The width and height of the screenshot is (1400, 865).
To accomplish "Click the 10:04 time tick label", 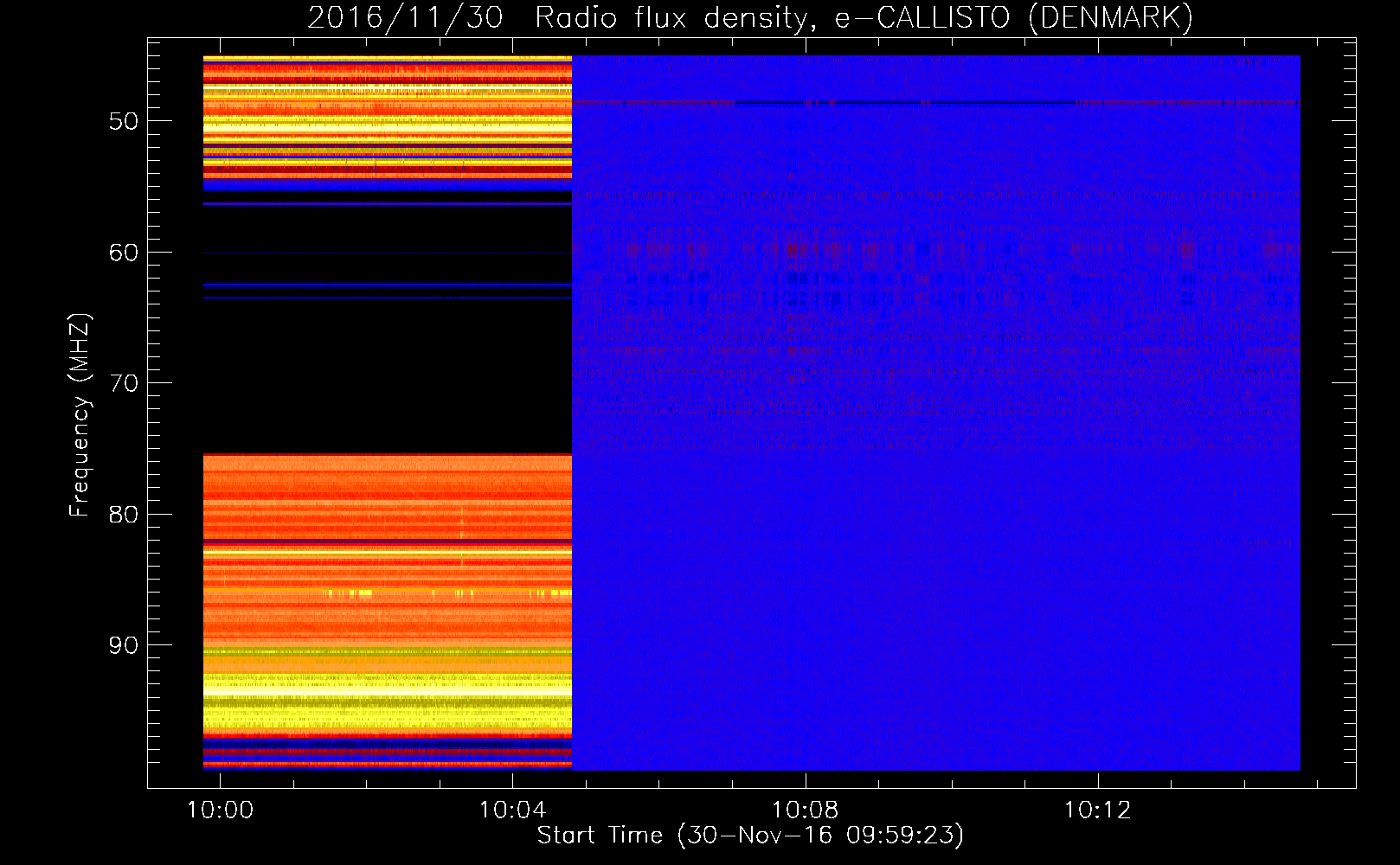I will coord(513,810).
